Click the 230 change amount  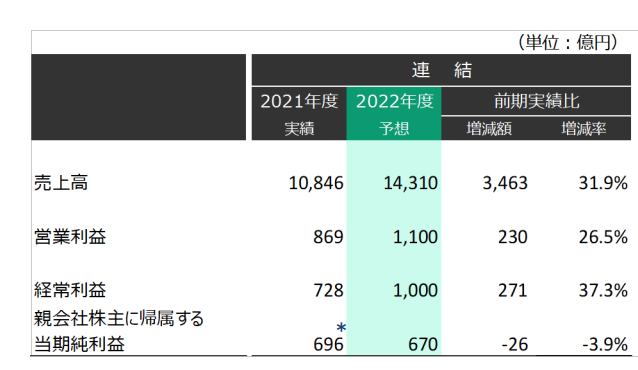click(513, 237)
